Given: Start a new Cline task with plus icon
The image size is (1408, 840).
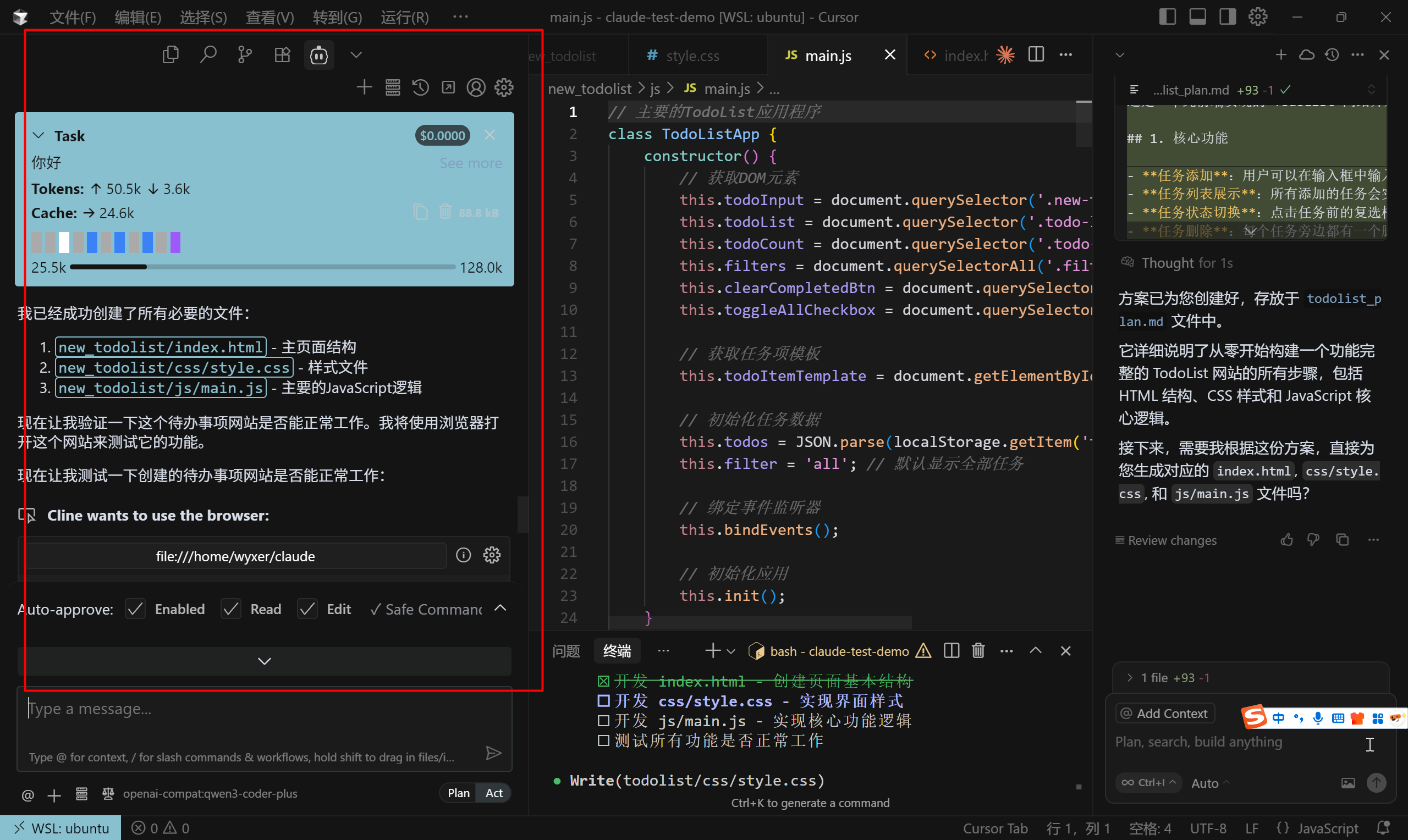Looking at the screenshot, I should coord(364,87).
